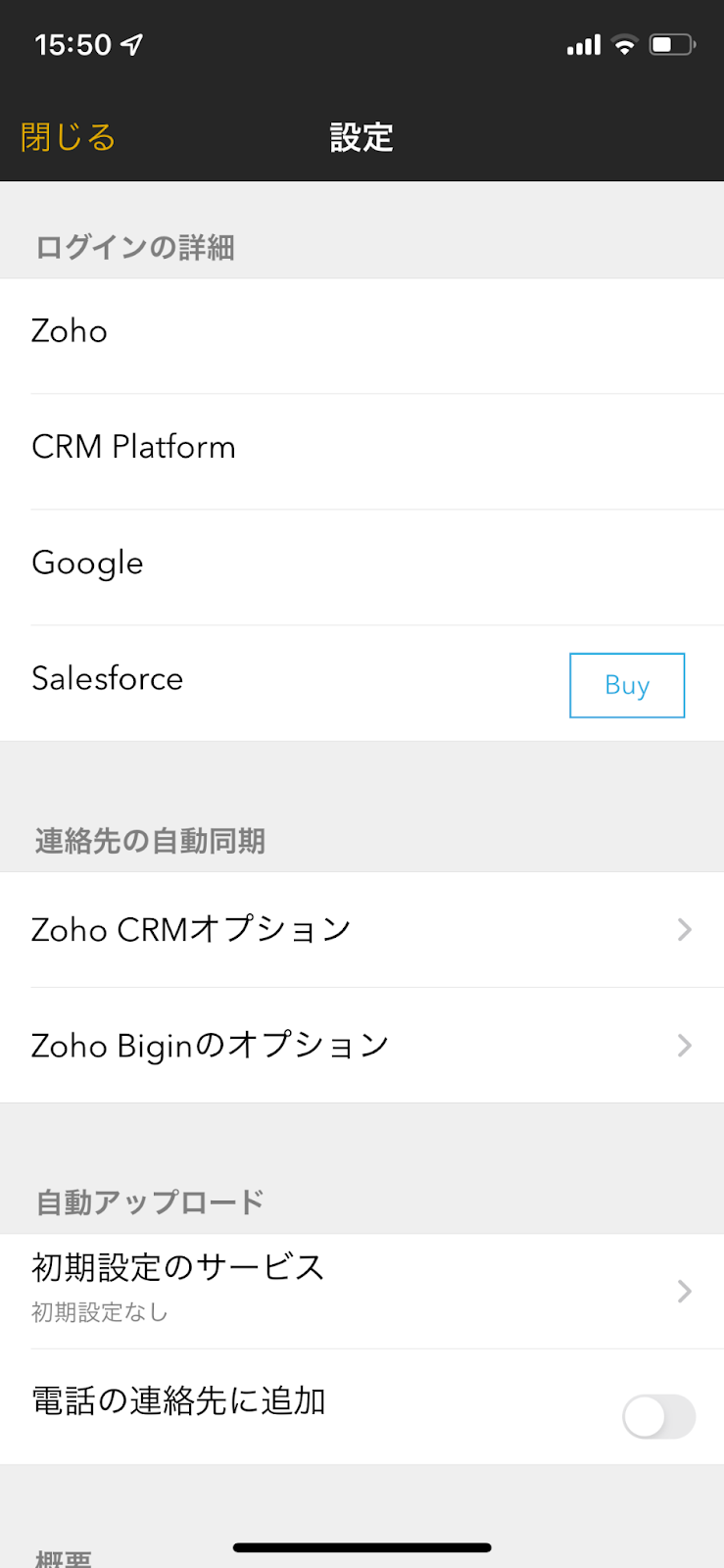Image resolution: width=724 pixels, height=1568 pixels.
Task: Tap the Wi-Fi status icon
Action: pyautogui.click(x=624, y=44)
